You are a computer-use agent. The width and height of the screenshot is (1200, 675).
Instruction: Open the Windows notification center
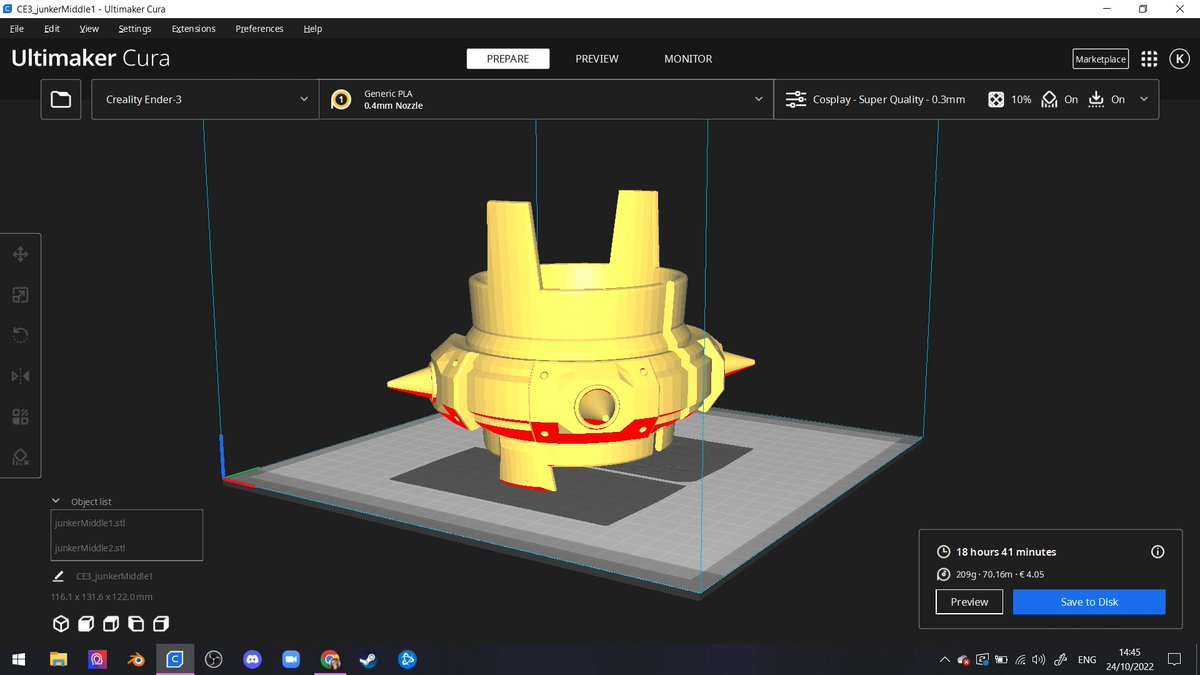(x=1176, y=660)
